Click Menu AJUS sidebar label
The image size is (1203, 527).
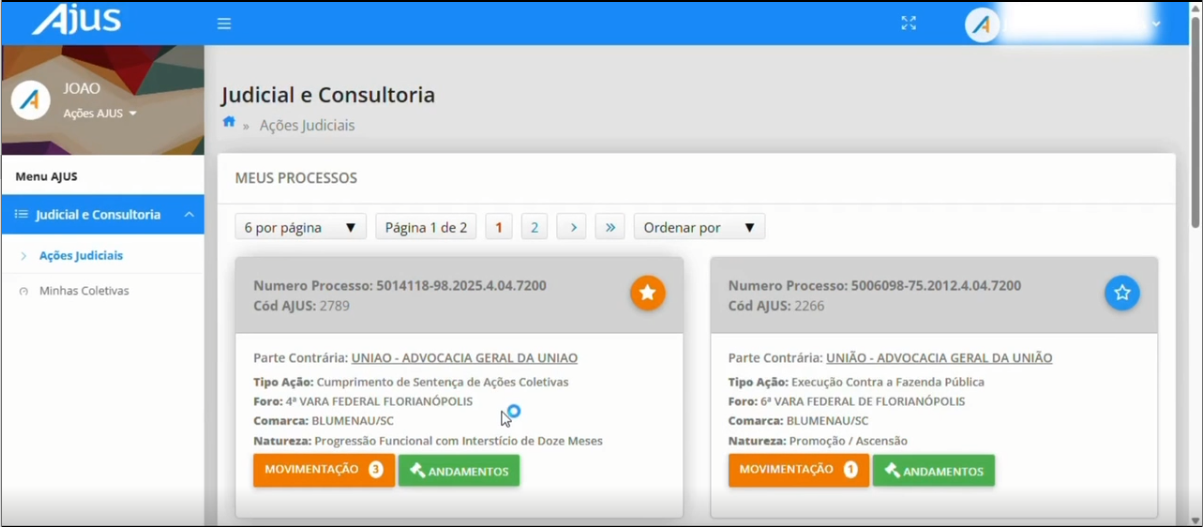tap(46, 177)
